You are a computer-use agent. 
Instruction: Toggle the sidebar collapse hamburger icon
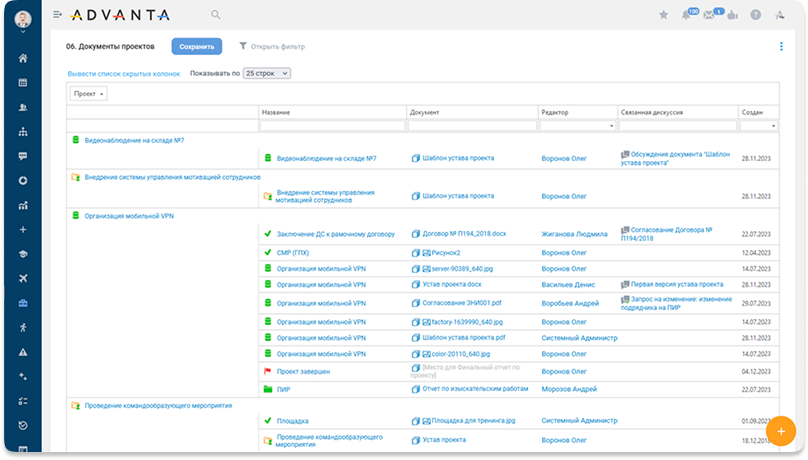coord(57,15)
